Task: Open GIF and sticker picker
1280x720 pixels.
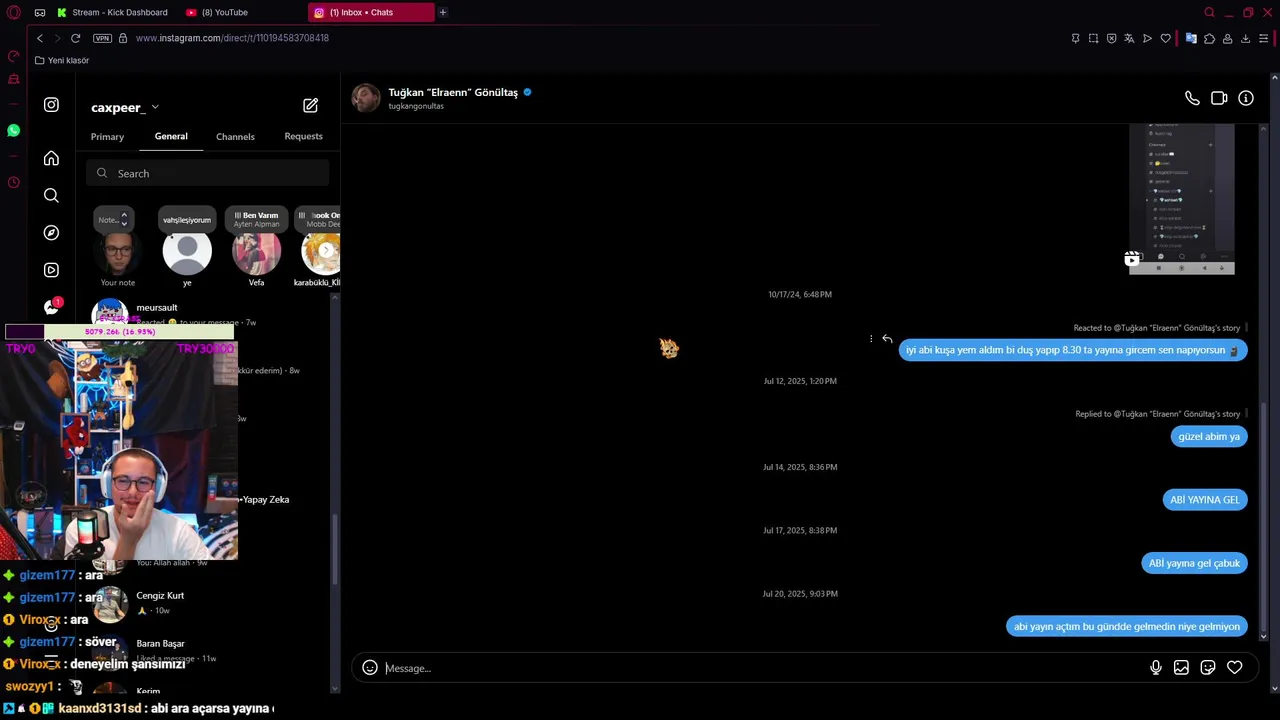Action: point(1208,668)
